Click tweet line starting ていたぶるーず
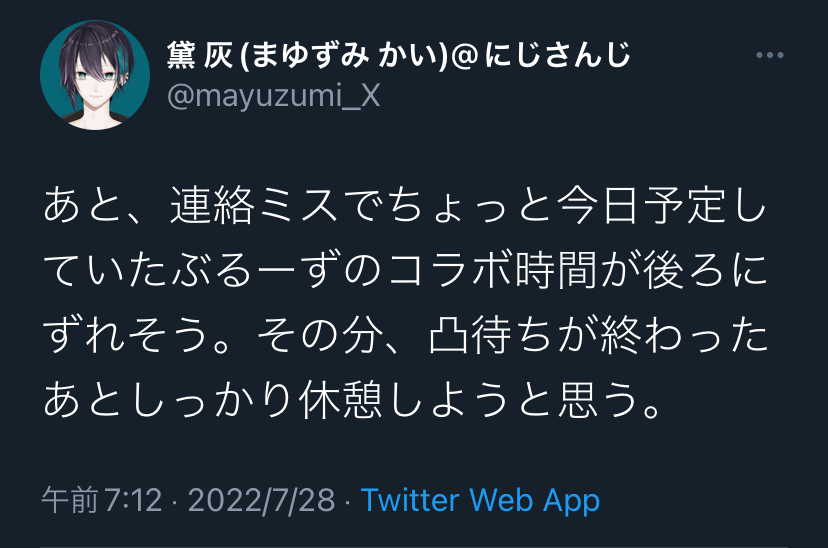Image resolution: width=828 pixels, height=548 pixels. (404, 270)
